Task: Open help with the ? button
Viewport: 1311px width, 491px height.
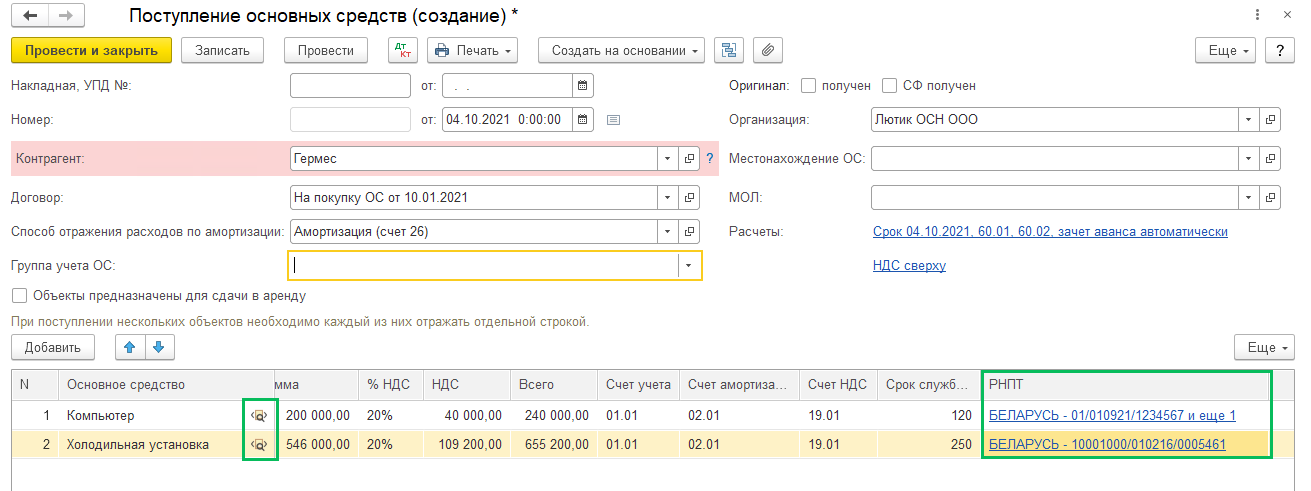Action: pyautogui.click(x=1281, y=50)
